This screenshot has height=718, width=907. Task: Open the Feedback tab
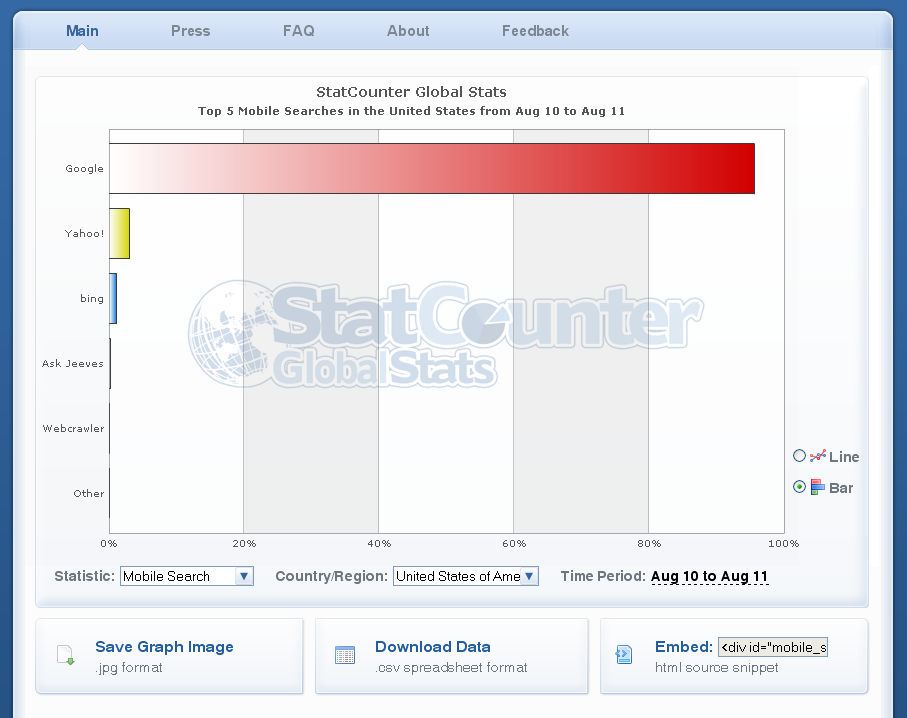point(535,31)
